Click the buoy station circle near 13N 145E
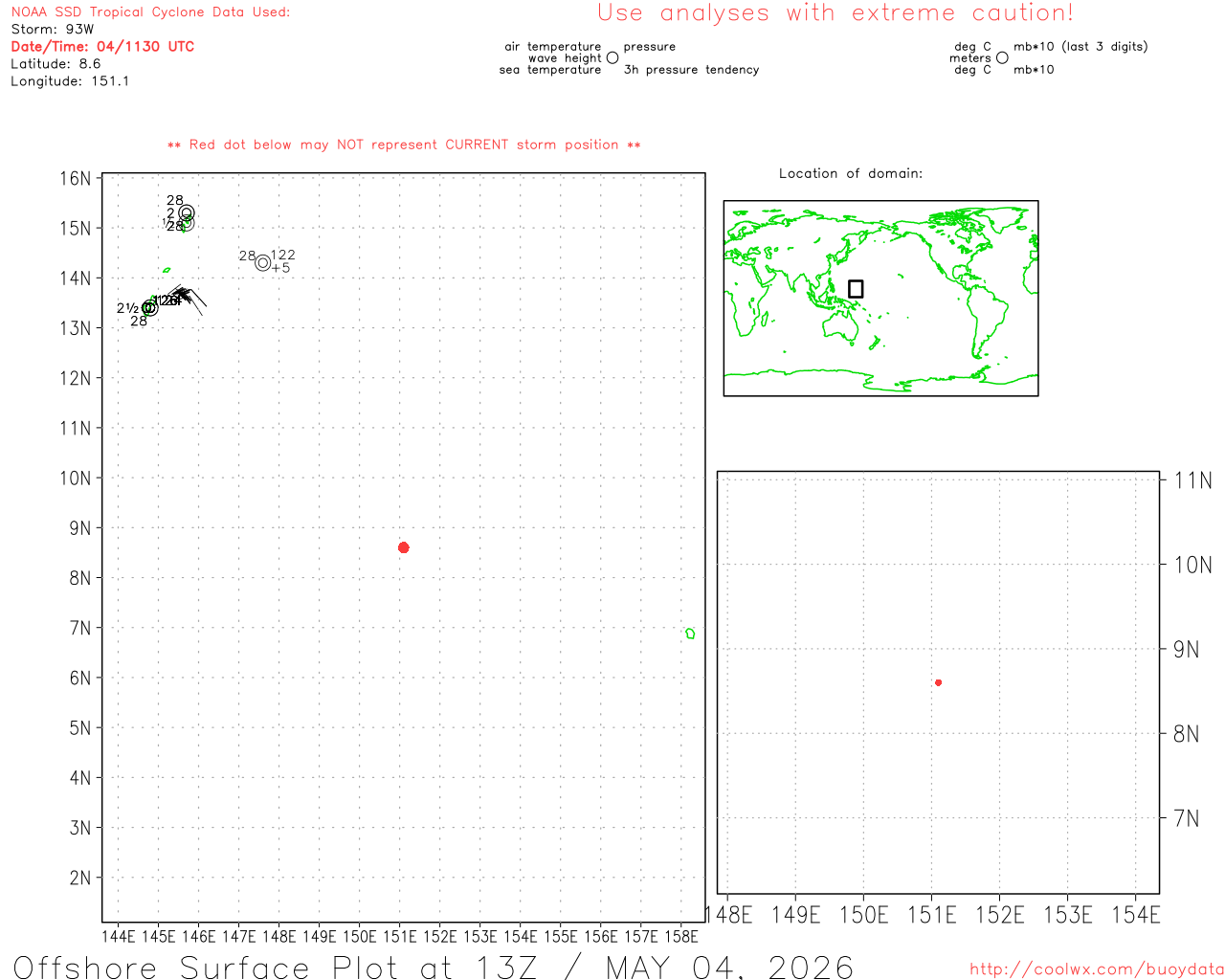 coord(149,308)
